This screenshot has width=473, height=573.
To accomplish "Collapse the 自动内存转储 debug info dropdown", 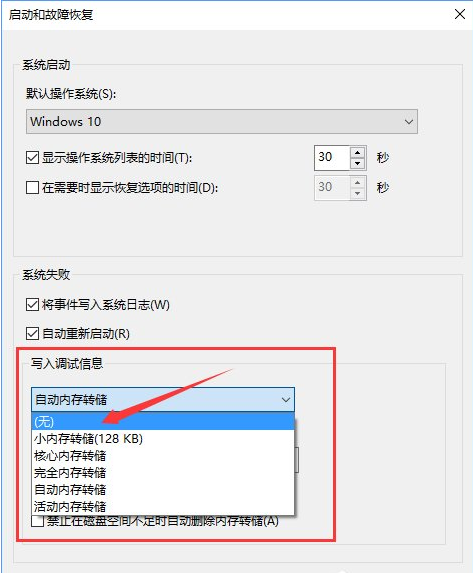I will click(163, 399).
